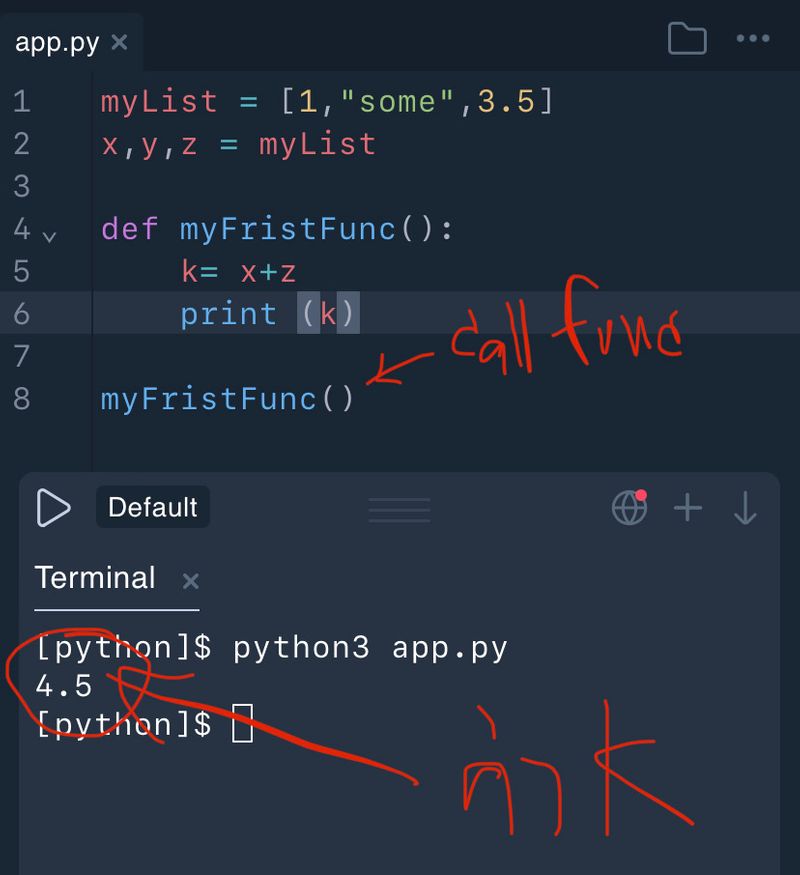
Task: Place cursor on the myList assignment line
Action: pos(326,101)
